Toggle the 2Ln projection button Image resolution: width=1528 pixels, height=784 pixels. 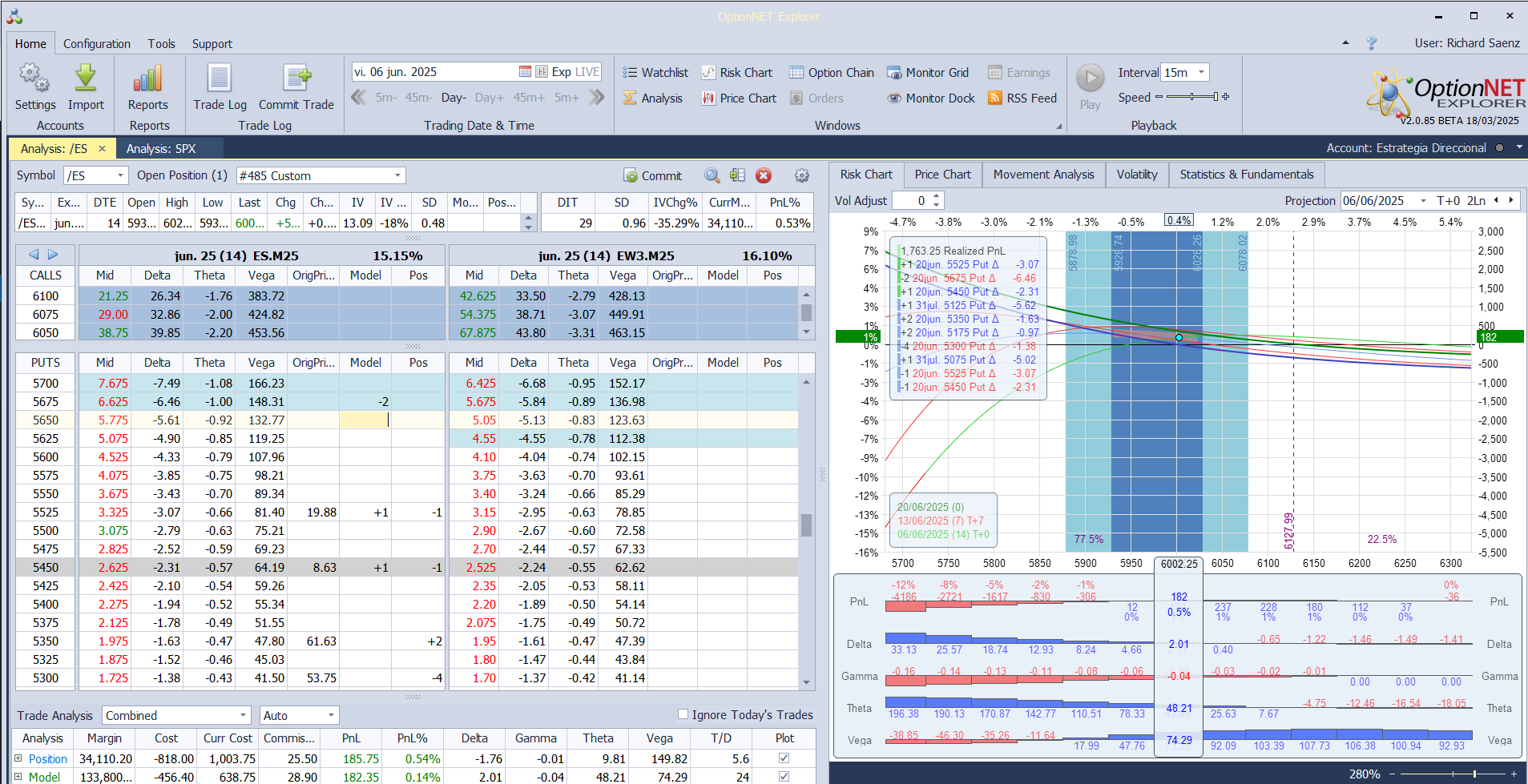[1476, 200]
